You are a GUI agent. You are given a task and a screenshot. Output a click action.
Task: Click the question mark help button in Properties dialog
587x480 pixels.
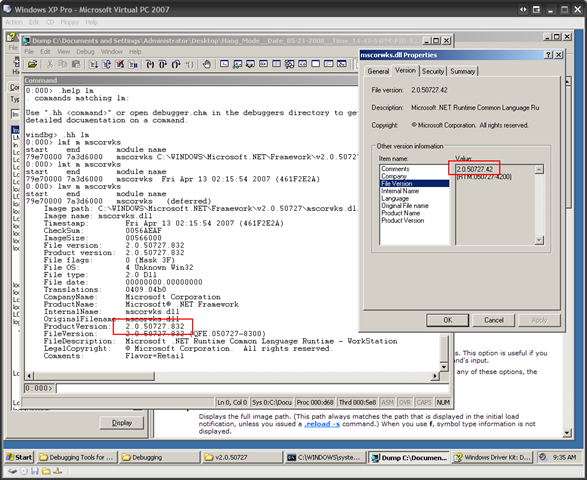pyautogui.click(x=548, y=55)
